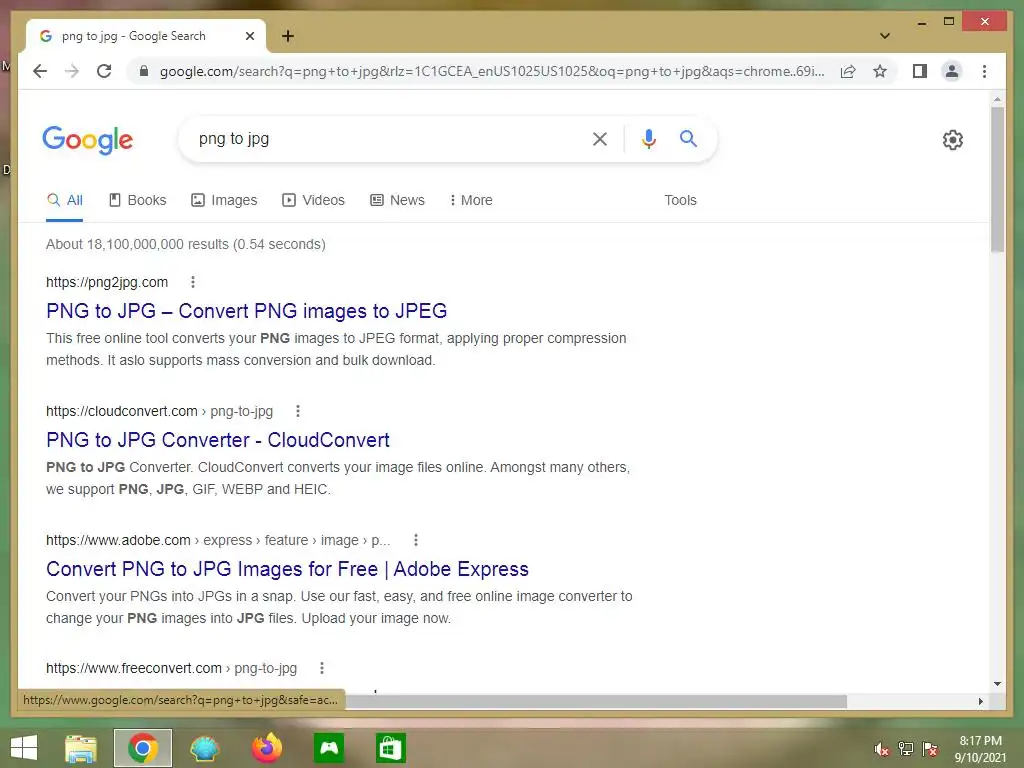The image size is (1024, 768).
Task: Click the horizontal scrollbar thumb
Action: pos(595,701)
